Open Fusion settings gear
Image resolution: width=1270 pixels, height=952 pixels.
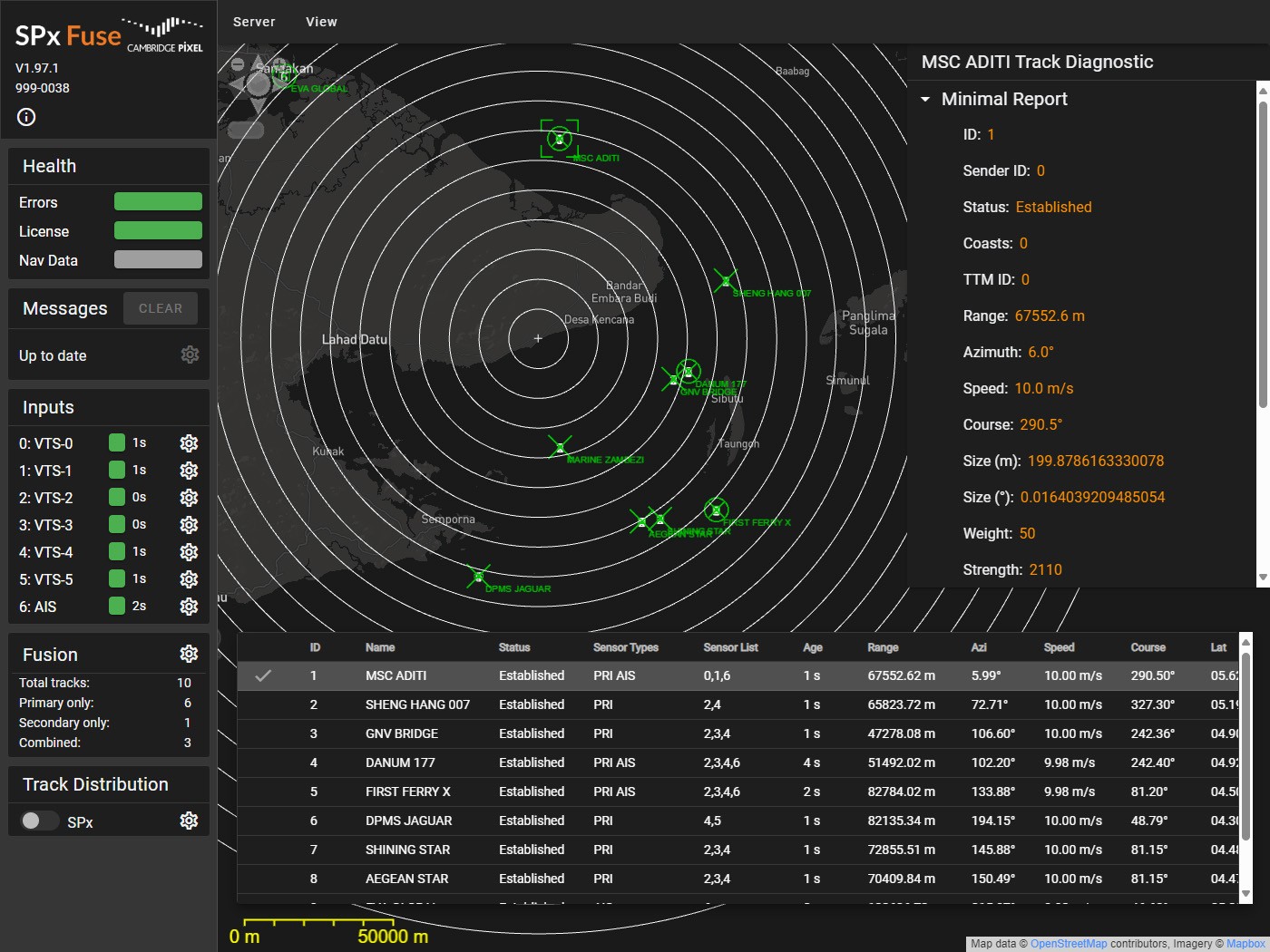pyautogui.click(x=189, y=655)
